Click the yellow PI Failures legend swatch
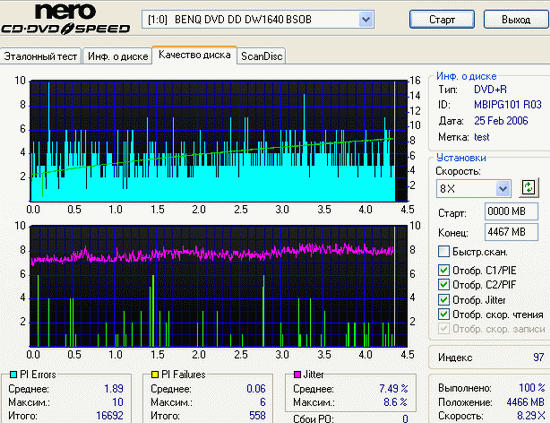Image resolution: width=550 pixels, height=423 pixels. 155,375
